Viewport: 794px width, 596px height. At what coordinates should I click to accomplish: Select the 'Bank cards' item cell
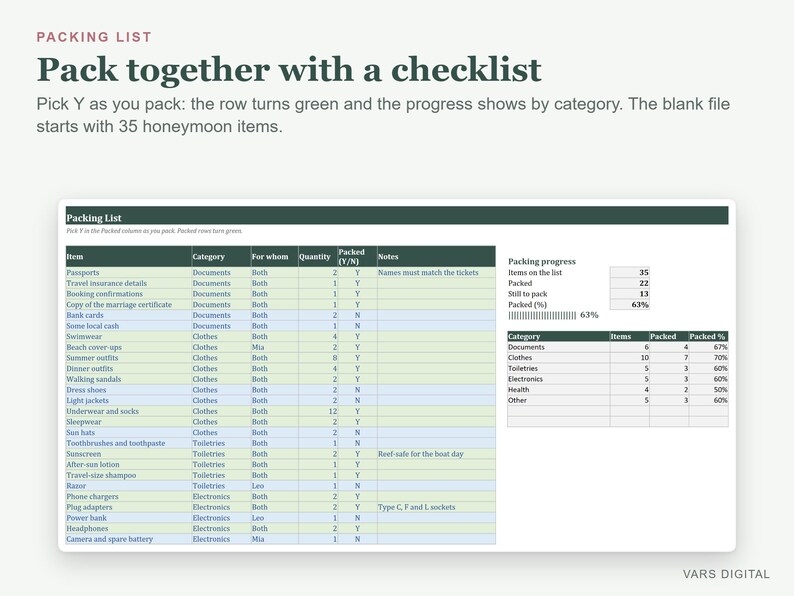tap(129, 315)
